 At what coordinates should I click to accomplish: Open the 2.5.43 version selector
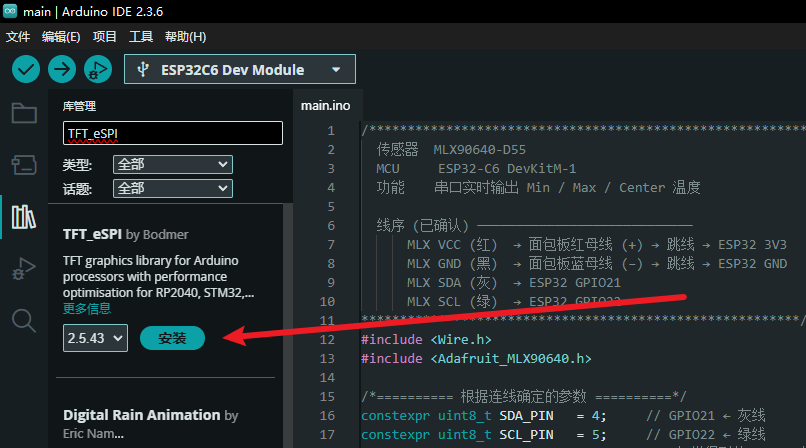96,338
